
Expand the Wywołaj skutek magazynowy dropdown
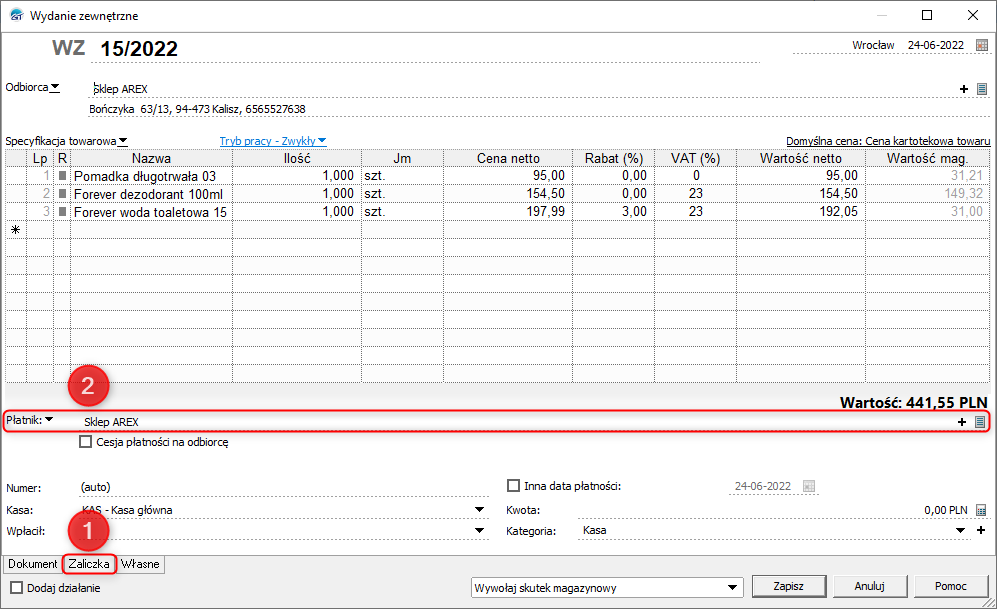coord(734,587)
